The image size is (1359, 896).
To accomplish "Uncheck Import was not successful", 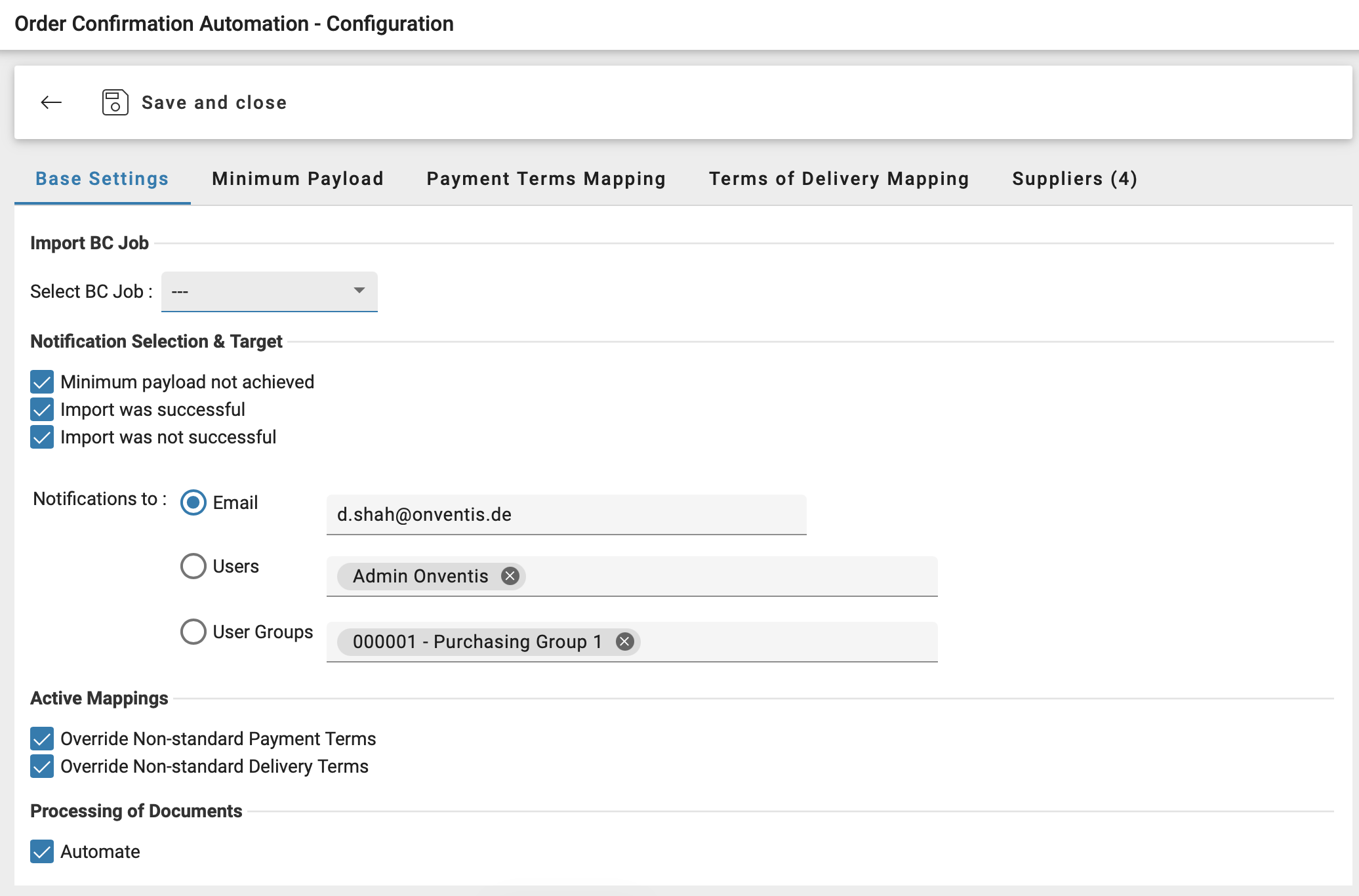I will (x=41, y=437).
